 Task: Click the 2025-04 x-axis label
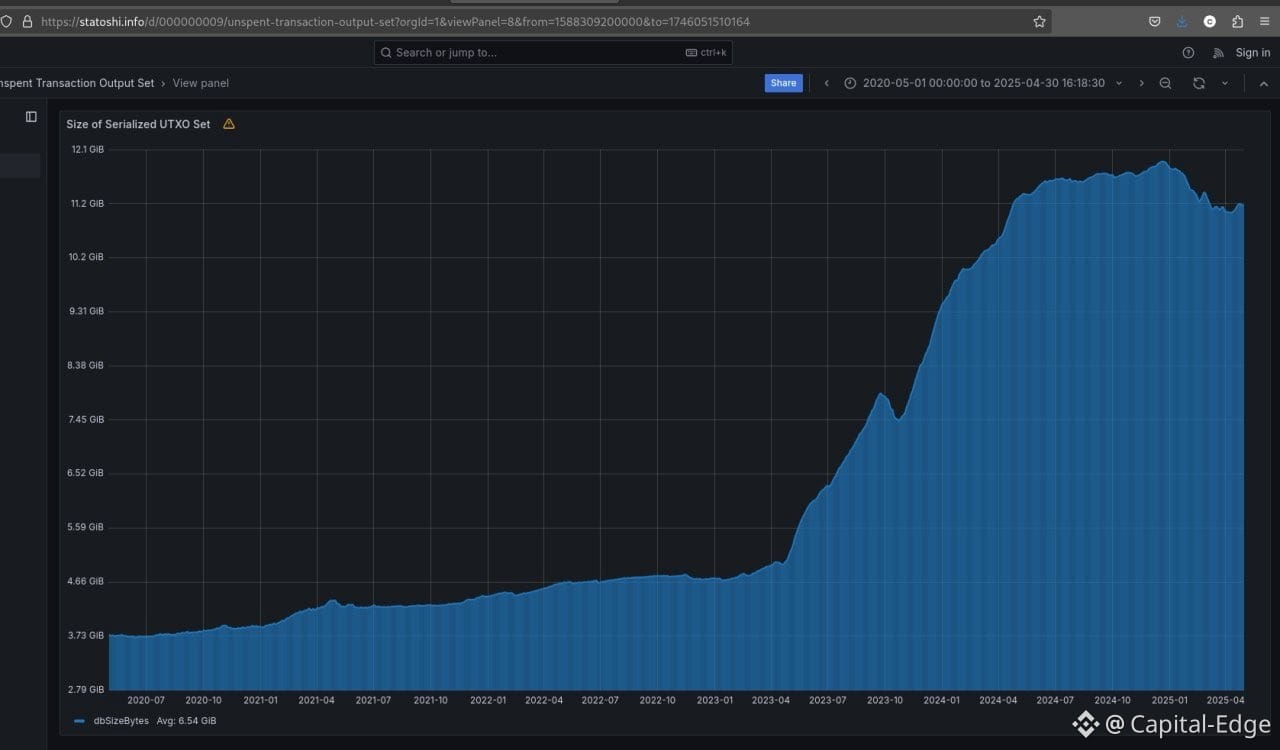pos(1225,701)
